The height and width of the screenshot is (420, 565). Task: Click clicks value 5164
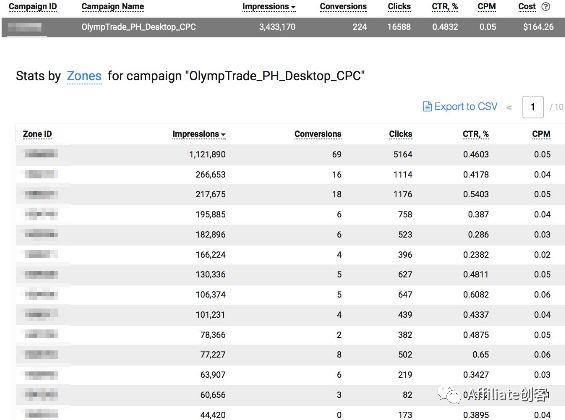[x=403, y=155]
